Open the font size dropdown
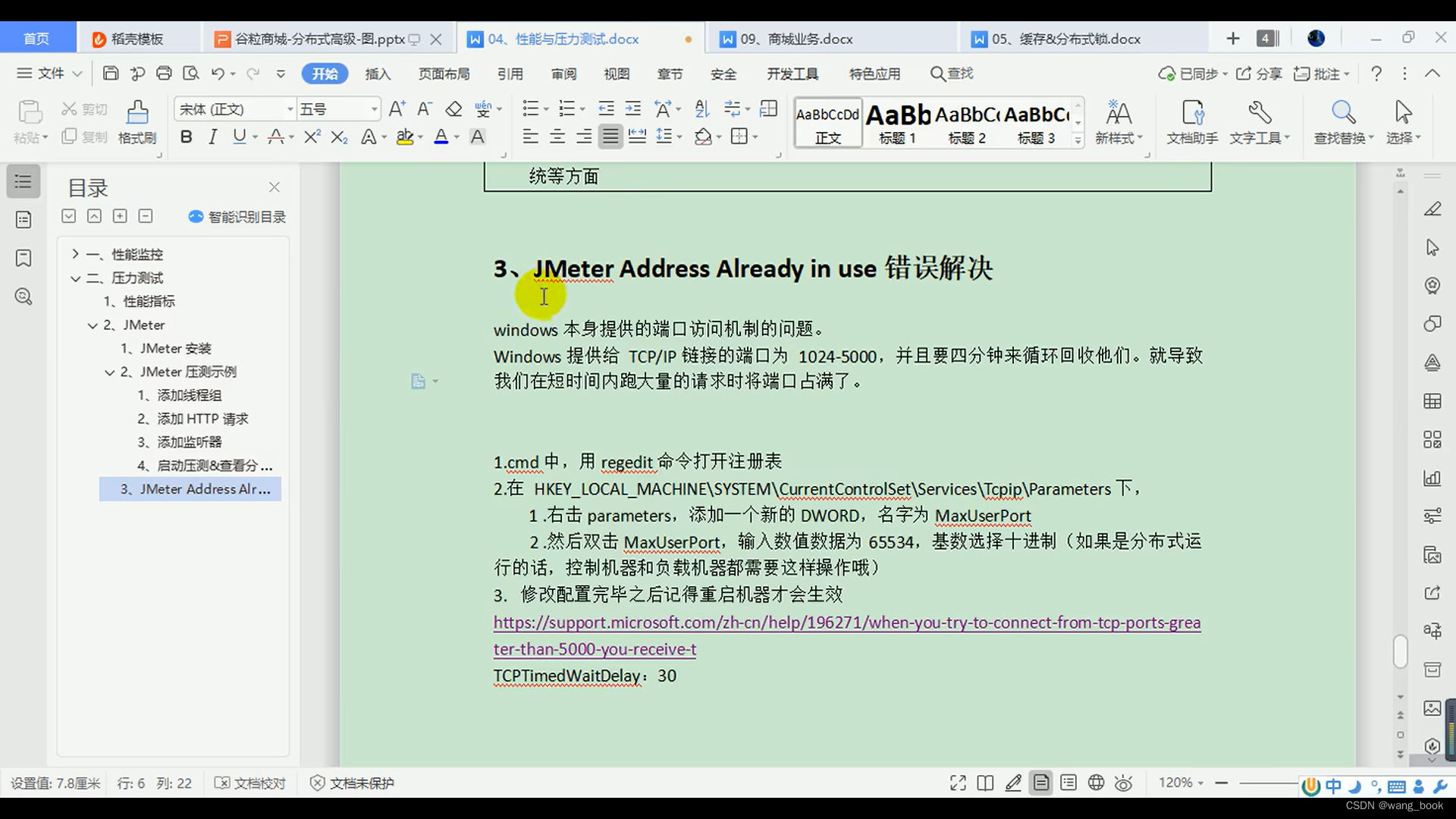This screenshot has height=819, width=1456. coord(374,109)
